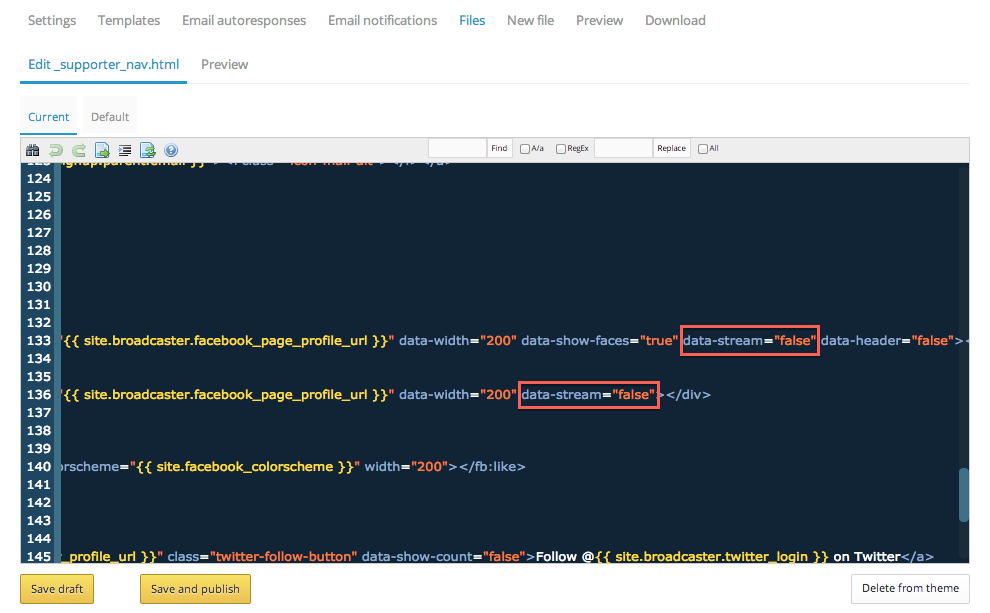Click line number 124 in gutter

(39, 179)
